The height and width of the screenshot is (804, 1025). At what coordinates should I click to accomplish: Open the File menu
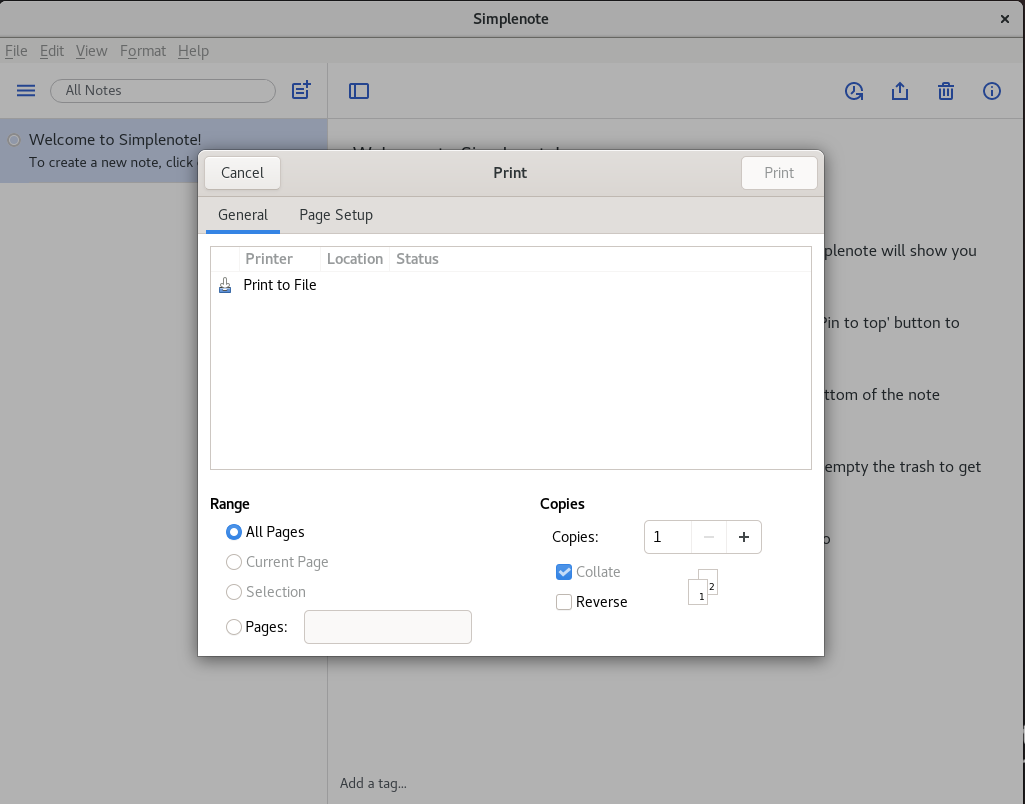16,51
